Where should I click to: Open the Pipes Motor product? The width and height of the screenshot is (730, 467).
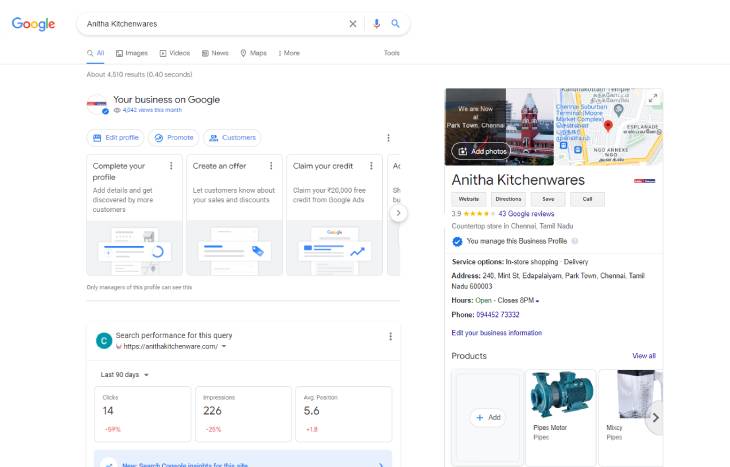561,417
